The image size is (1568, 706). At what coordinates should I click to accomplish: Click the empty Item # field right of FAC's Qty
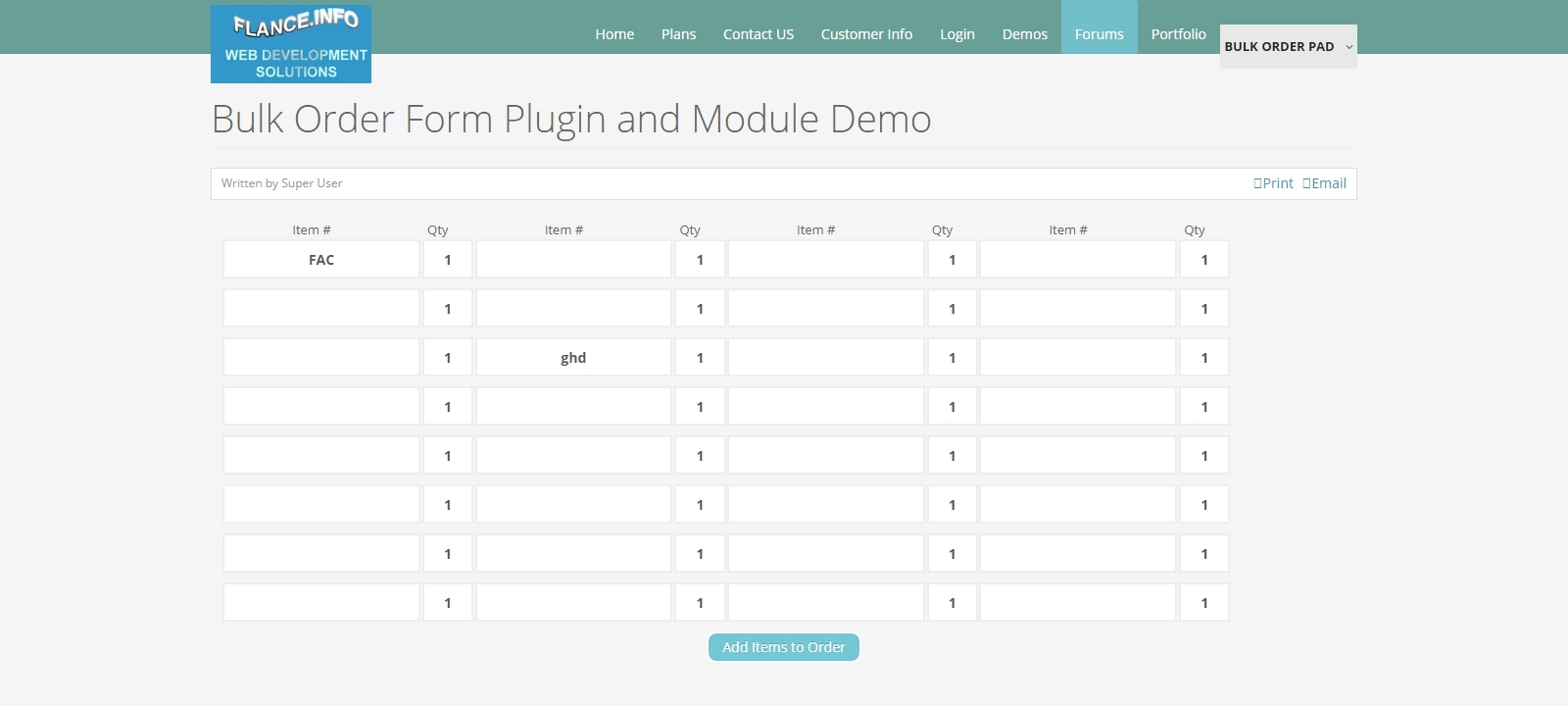(x=573, y=260)
